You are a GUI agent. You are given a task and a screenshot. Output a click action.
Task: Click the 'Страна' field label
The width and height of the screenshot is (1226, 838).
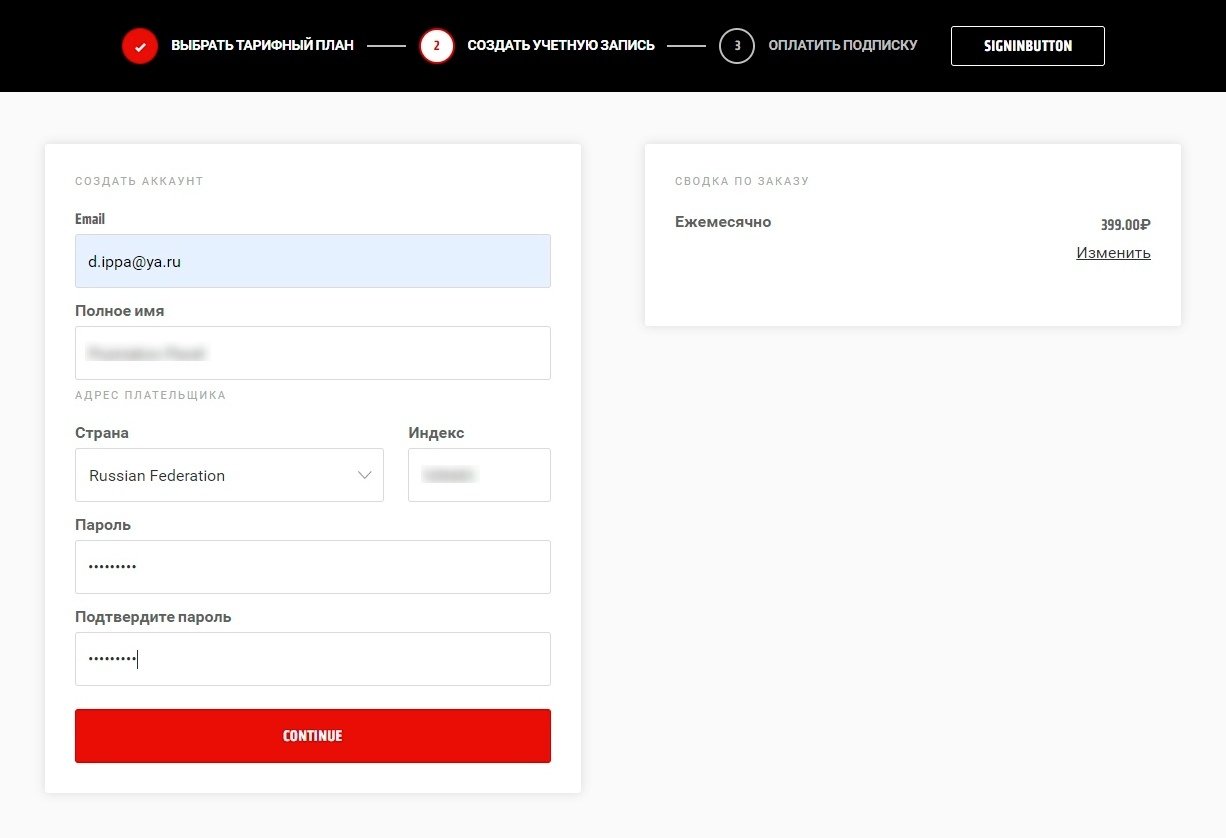coord(102,433)
